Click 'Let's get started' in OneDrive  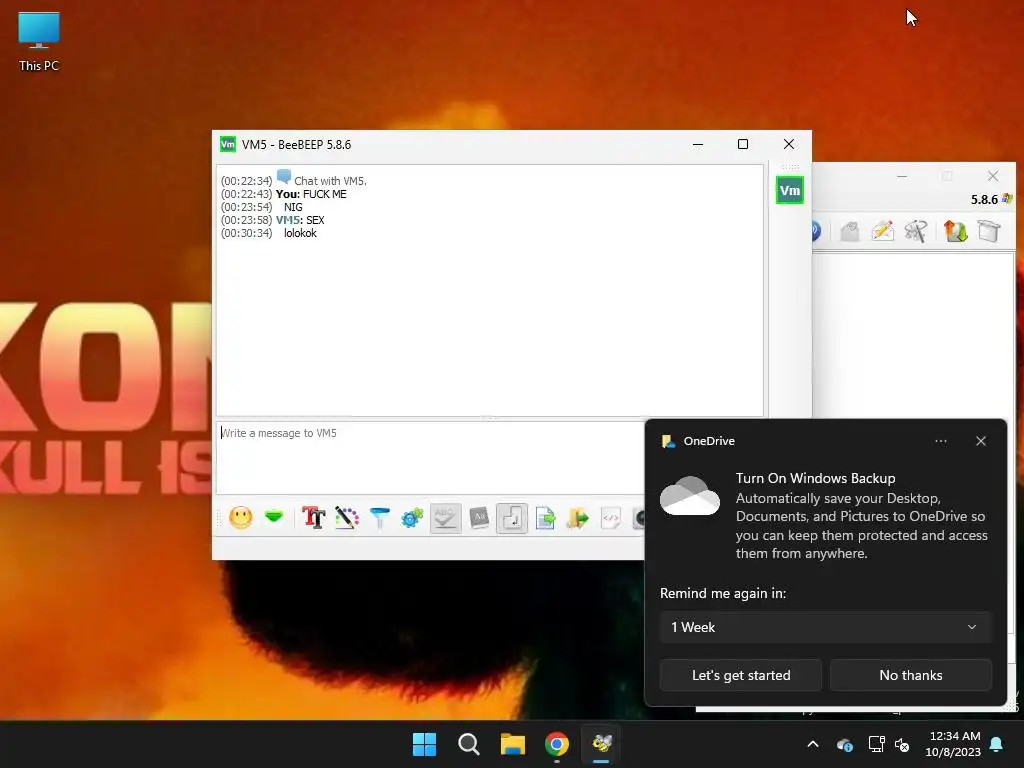coord(741,675)
